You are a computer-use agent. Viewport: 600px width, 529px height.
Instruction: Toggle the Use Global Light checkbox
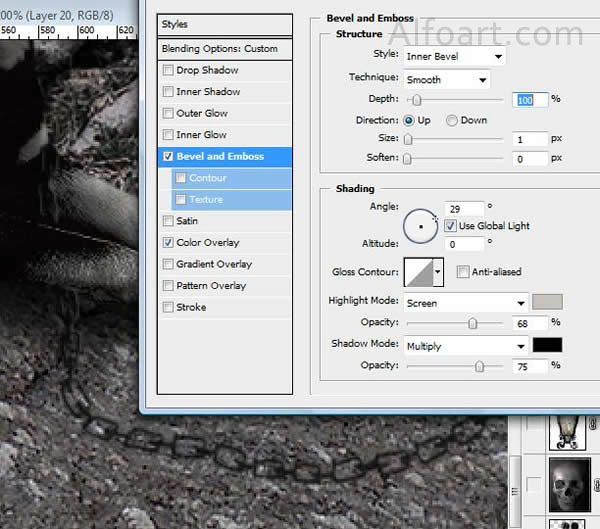point(450,226)
